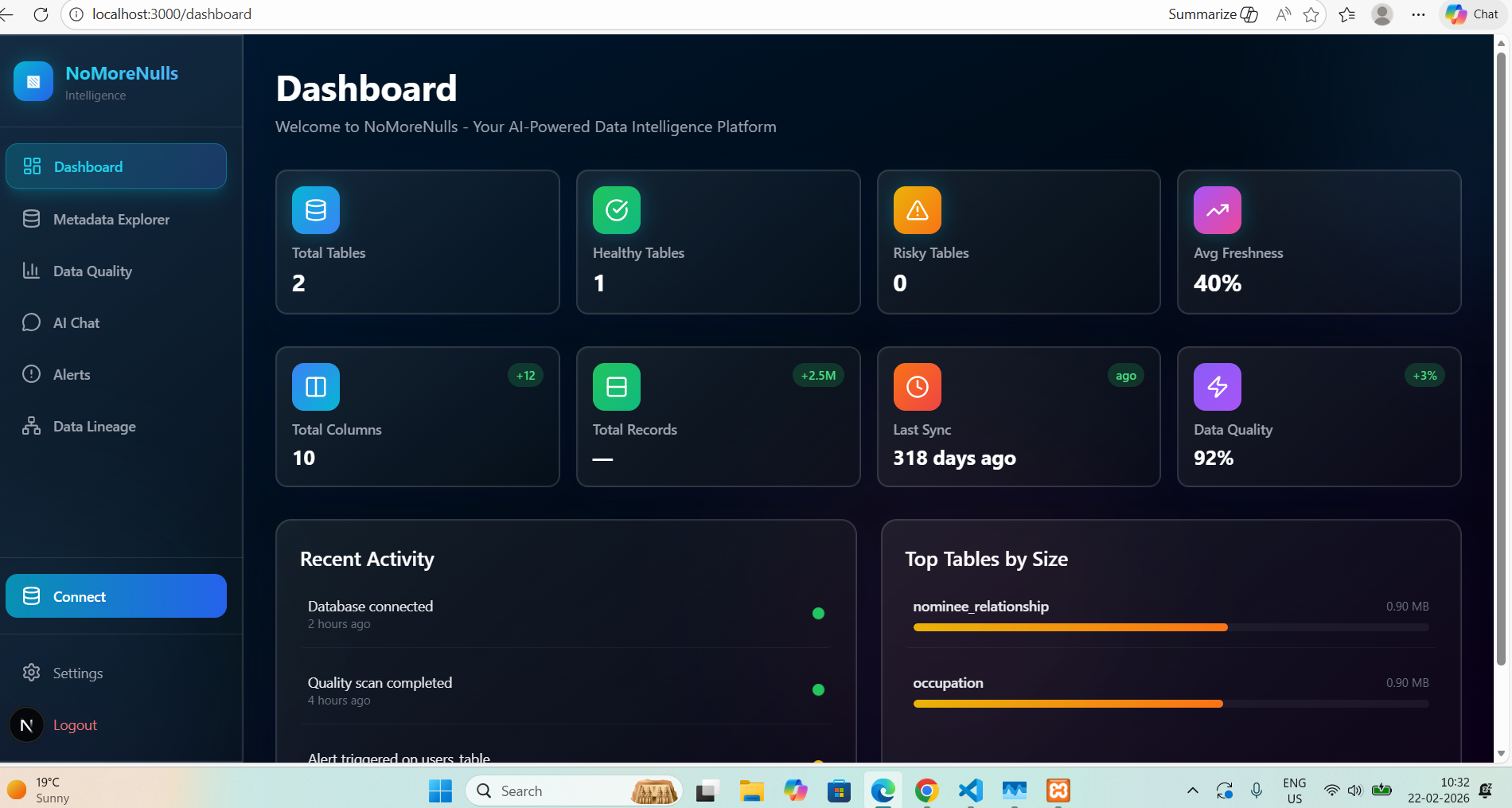This screenshot has height=808, width=1512.
Task: Open Metadata Explorer in sidebar
Action: 111,220
